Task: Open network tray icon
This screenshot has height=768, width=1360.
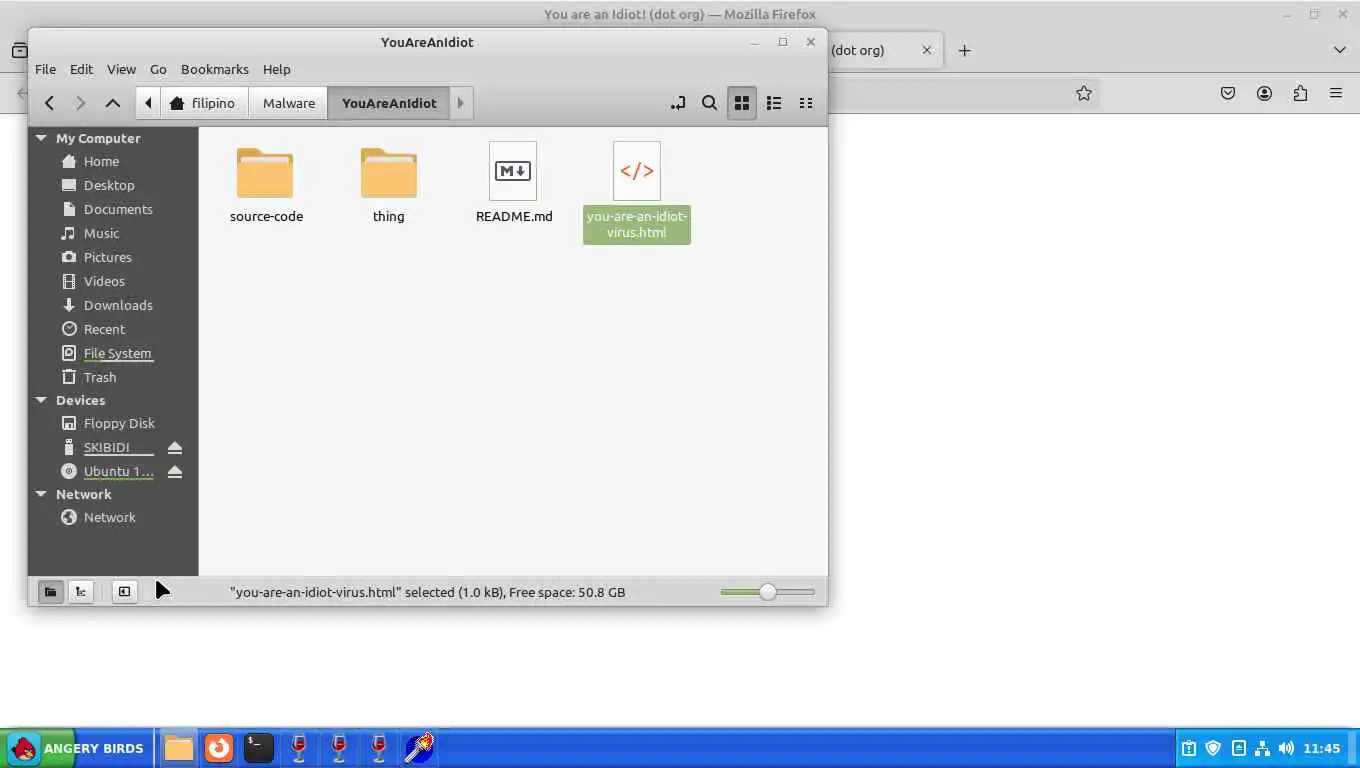Action: point(1262,748)
